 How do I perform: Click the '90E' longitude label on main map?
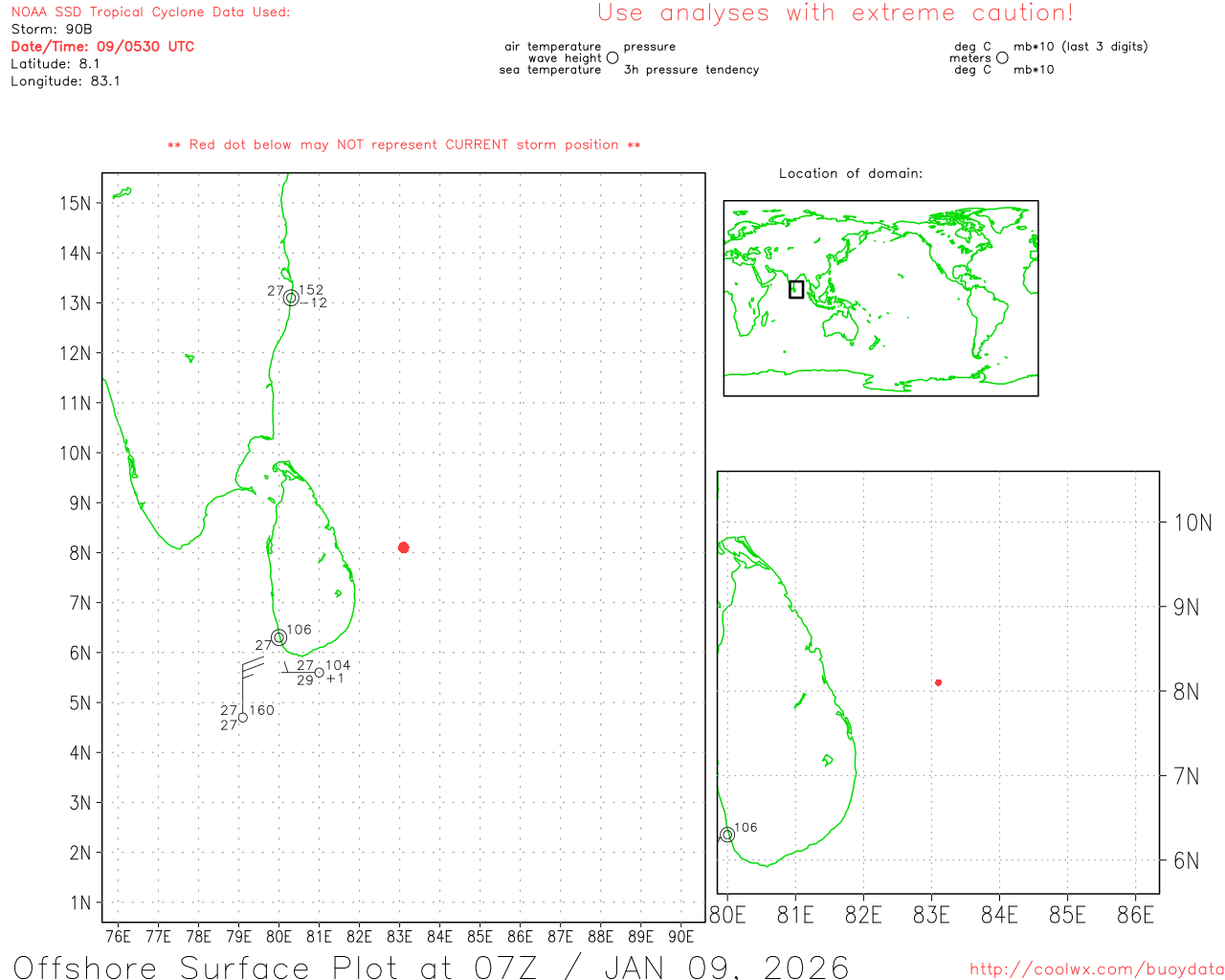coord(680,936)
